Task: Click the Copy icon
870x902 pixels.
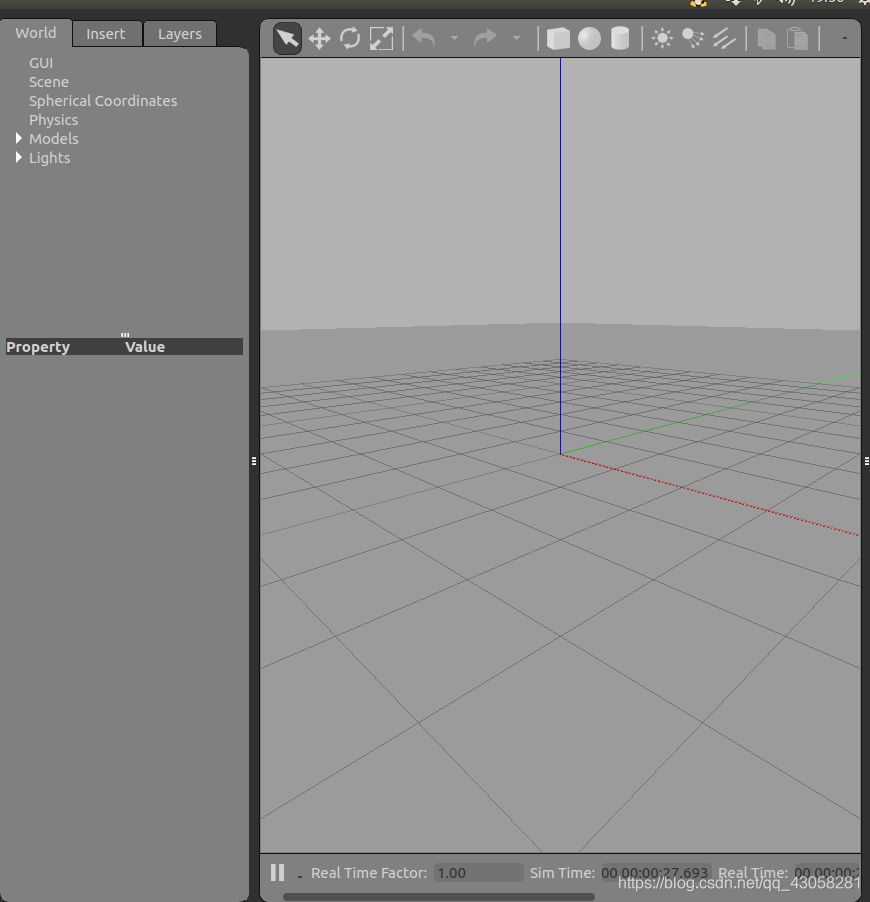Action: [766, 39]
